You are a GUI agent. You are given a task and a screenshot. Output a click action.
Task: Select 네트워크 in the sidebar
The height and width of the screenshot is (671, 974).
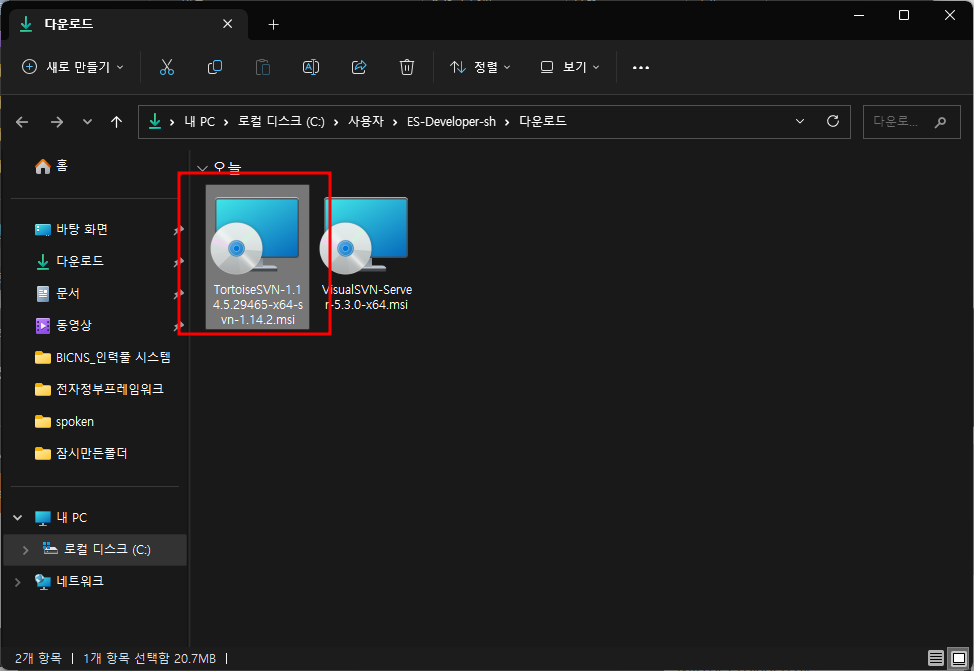[69, 581]
